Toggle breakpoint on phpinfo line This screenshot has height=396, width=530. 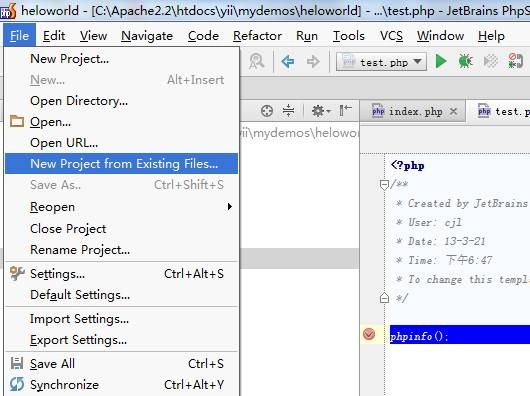[369, 334]
